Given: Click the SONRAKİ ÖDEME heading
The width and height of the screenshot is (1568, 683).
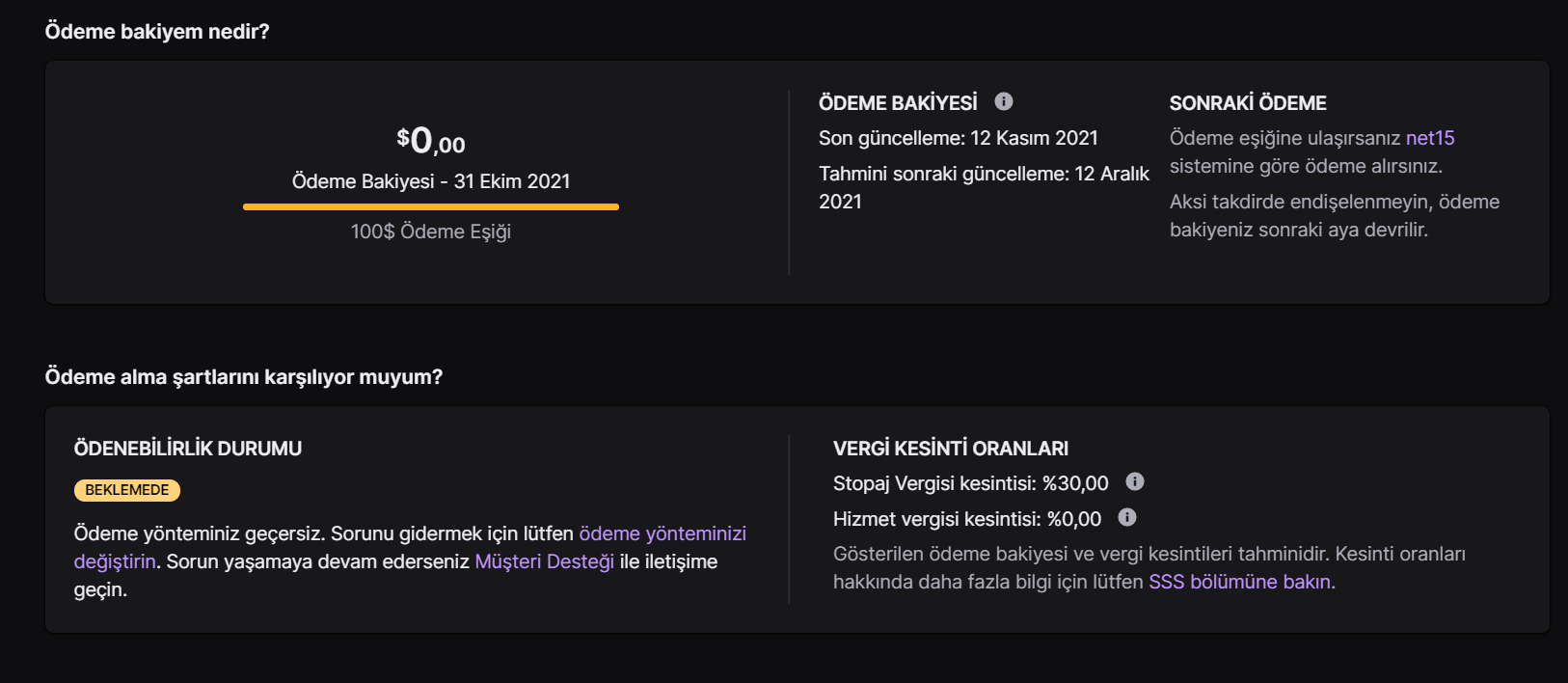Looking at the screenshot, I should point(1248,103).
